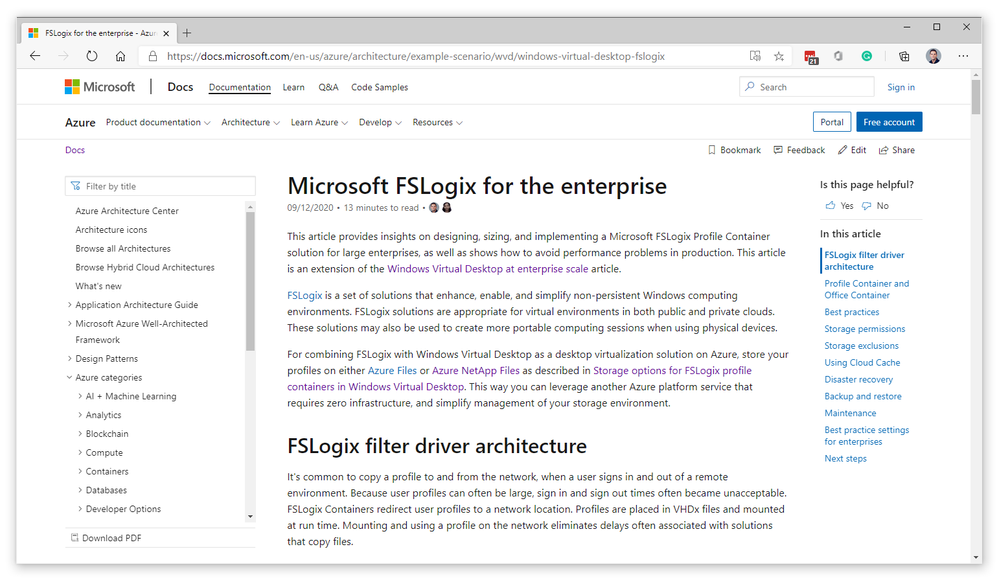Viewport: 999px width, 579px height.
Task: Click the Microsoft logo
Action: [x=100, y=87]
